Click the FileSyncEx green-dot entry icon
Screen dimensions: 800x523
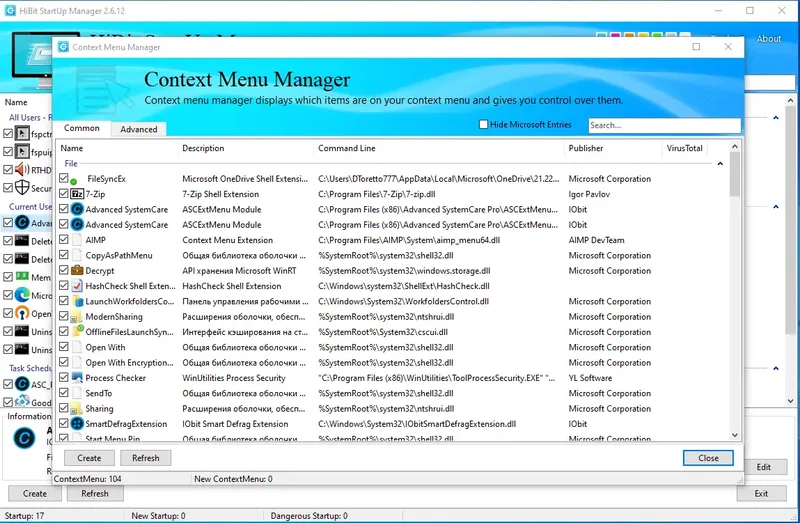point(73,182)
